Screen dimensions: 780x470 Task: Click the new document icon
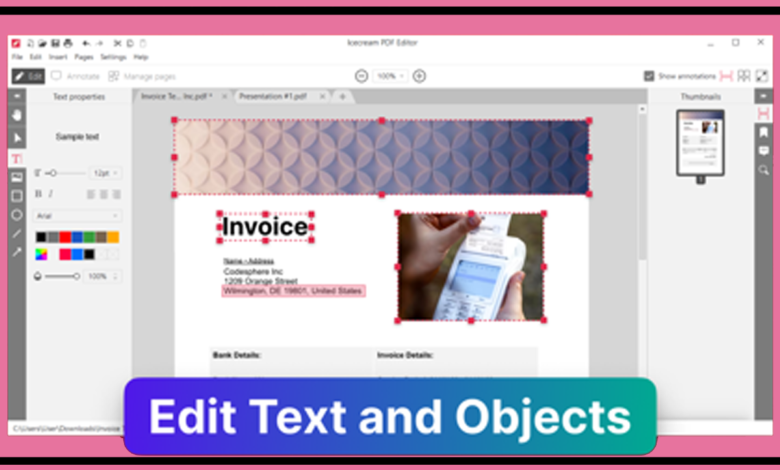pos(30,43)
